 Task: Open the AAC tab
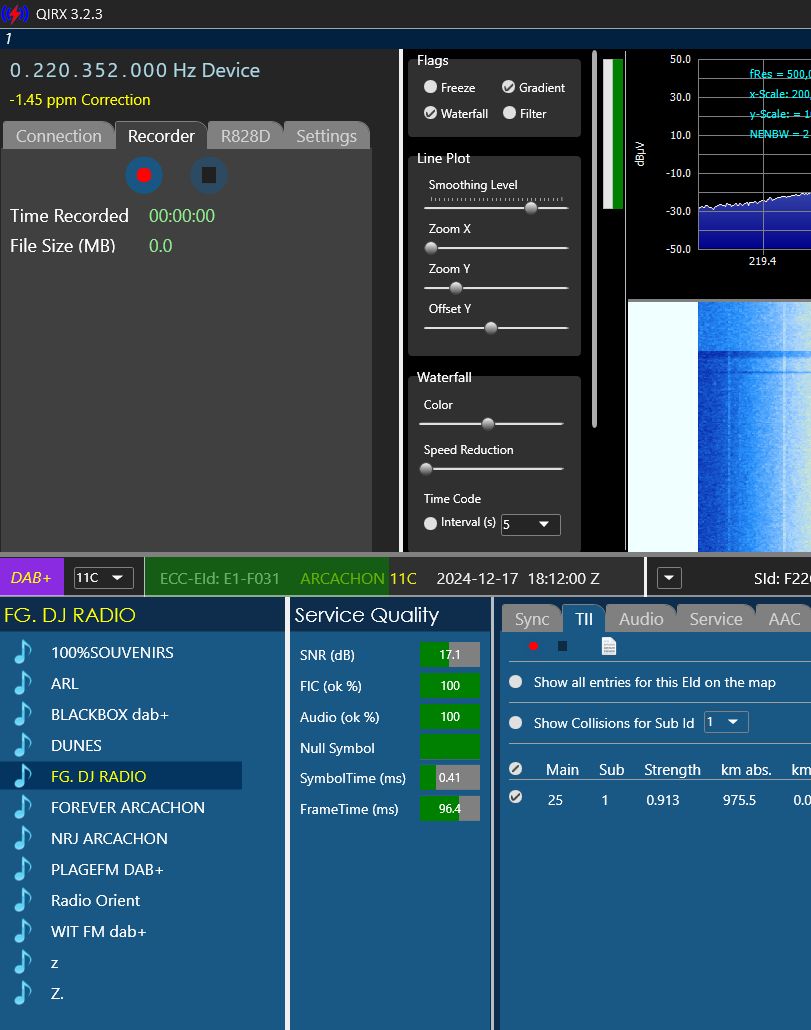pyautogui.click(x=784, y=619)
